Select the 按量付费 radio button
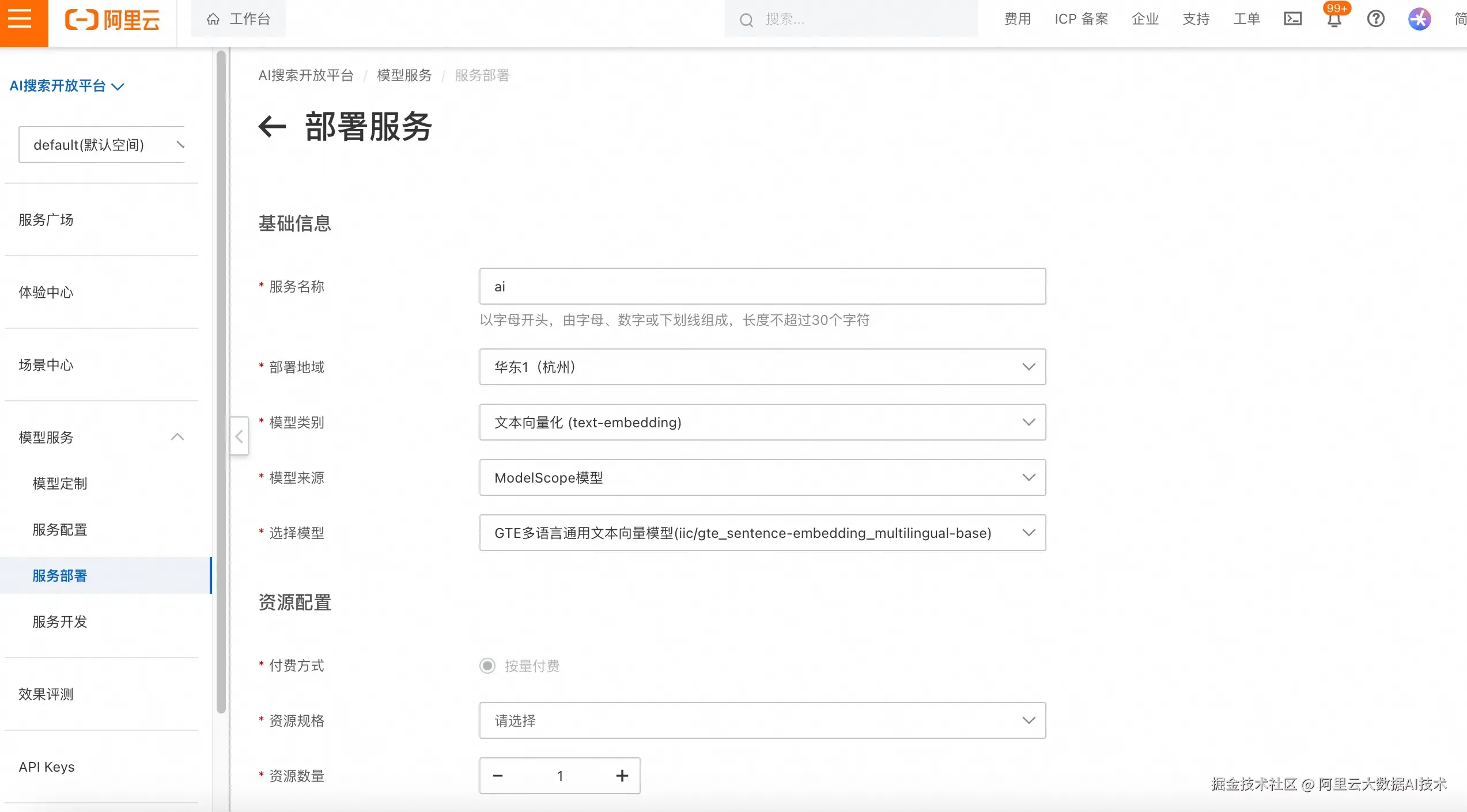1467x812 pixels. (x=487, y=666)
